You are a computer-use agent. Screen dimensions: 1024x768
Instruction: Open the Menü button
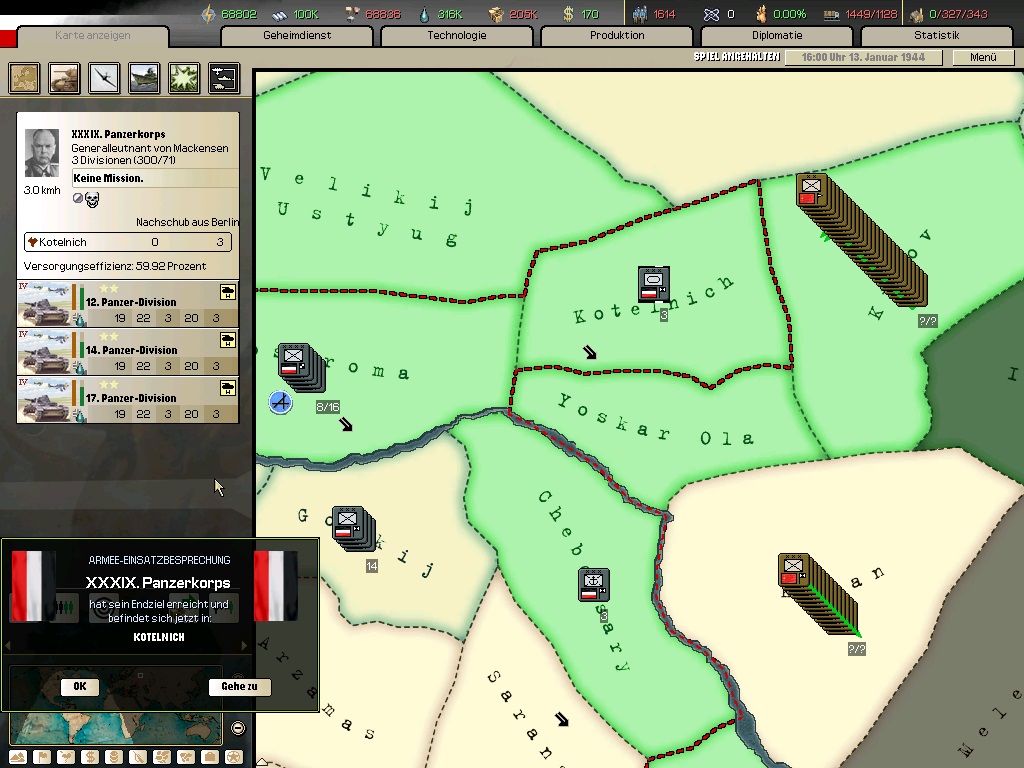pos(984,57)
